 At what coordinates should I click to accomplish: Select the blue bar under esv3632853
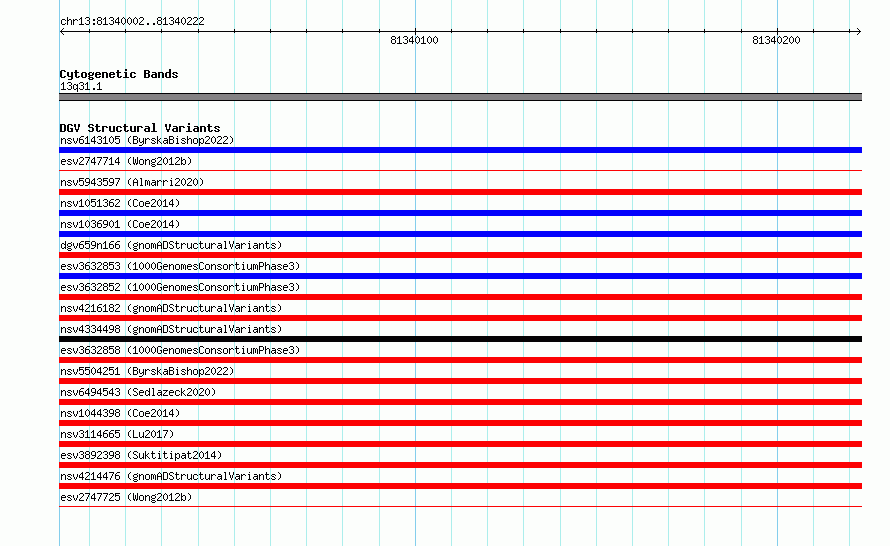[x=460, y=276]
